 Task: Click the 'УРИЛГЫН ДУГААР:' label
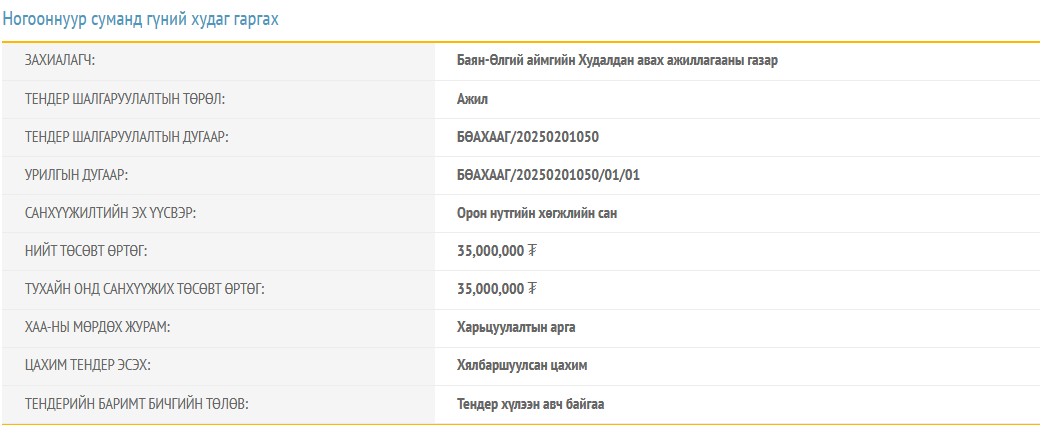pyautogui.click(x=77, y=175)
